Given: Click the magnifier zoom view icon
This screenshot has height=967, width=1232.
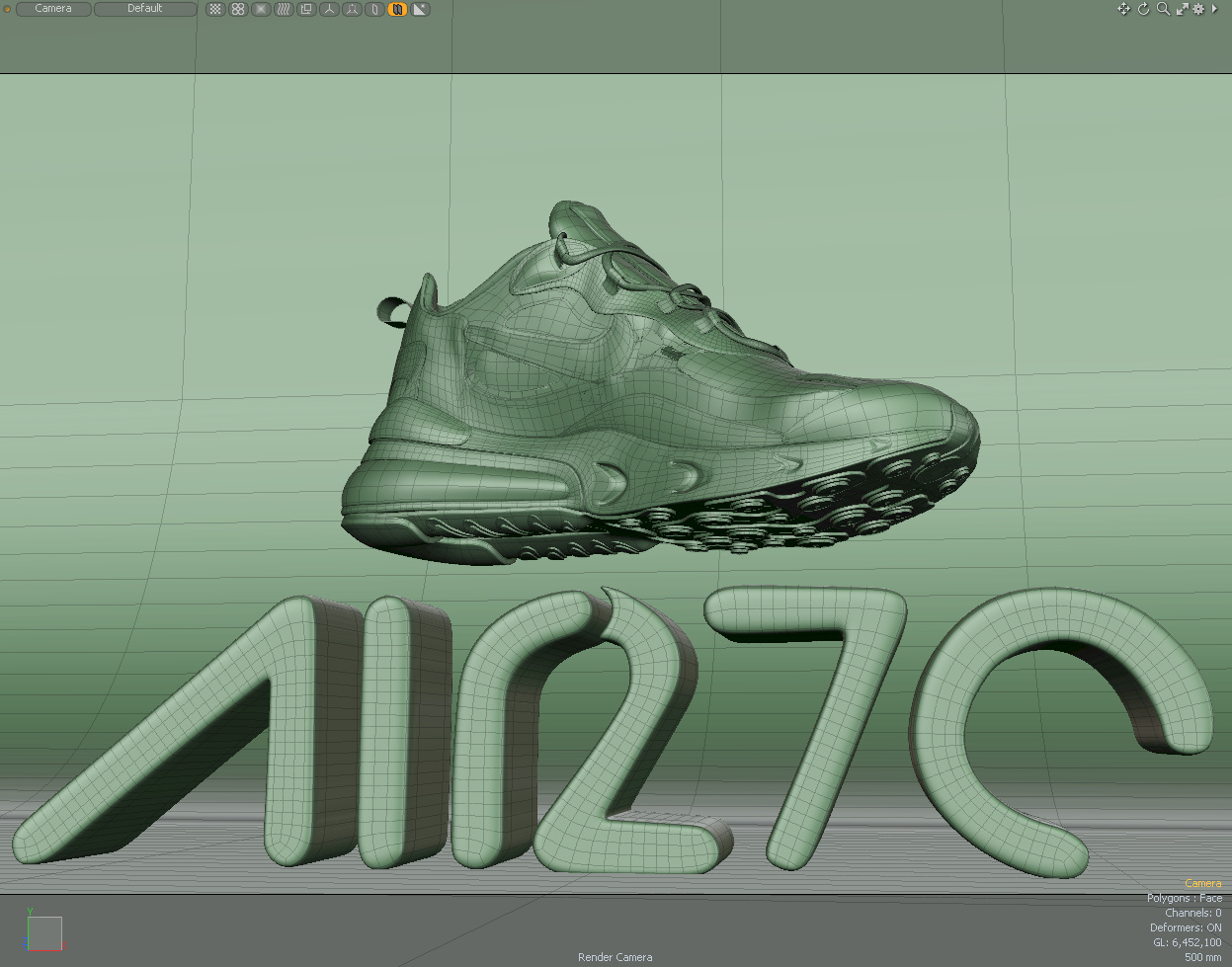Looking at the screenshot, I should (x=1163, y=9).
